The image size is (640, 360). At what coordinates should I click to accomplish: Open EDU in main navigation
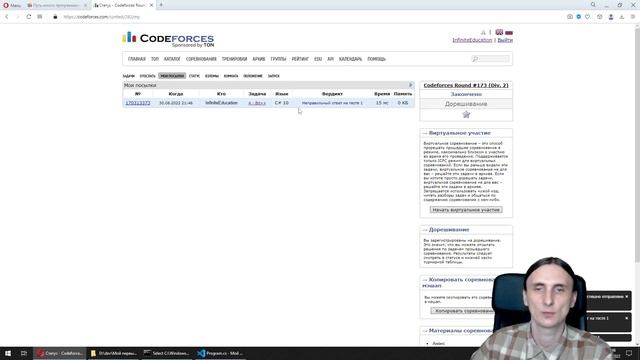coord(318,59)
